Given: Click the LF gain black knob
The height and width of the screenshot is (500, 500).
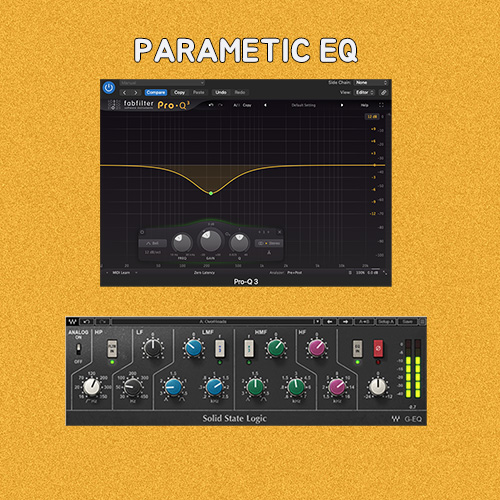Looking at the screenshot, I should (x=153, y=348).
